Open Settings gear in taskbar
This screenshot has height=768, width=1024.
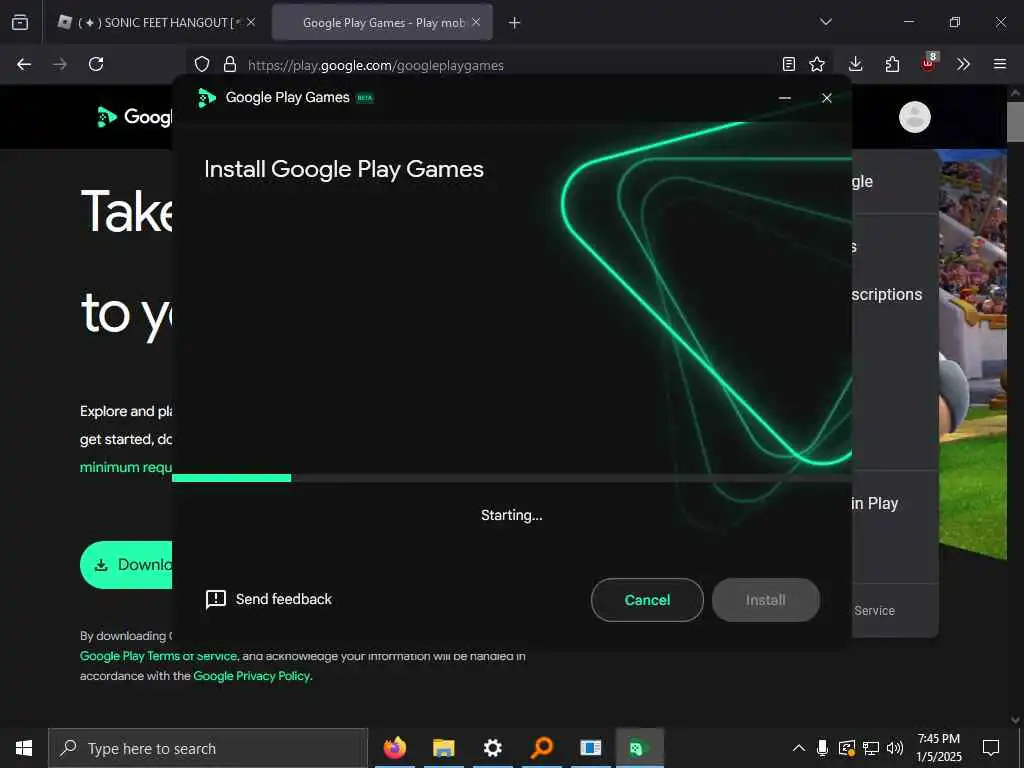pyautogui.click(x=492, y=748)
